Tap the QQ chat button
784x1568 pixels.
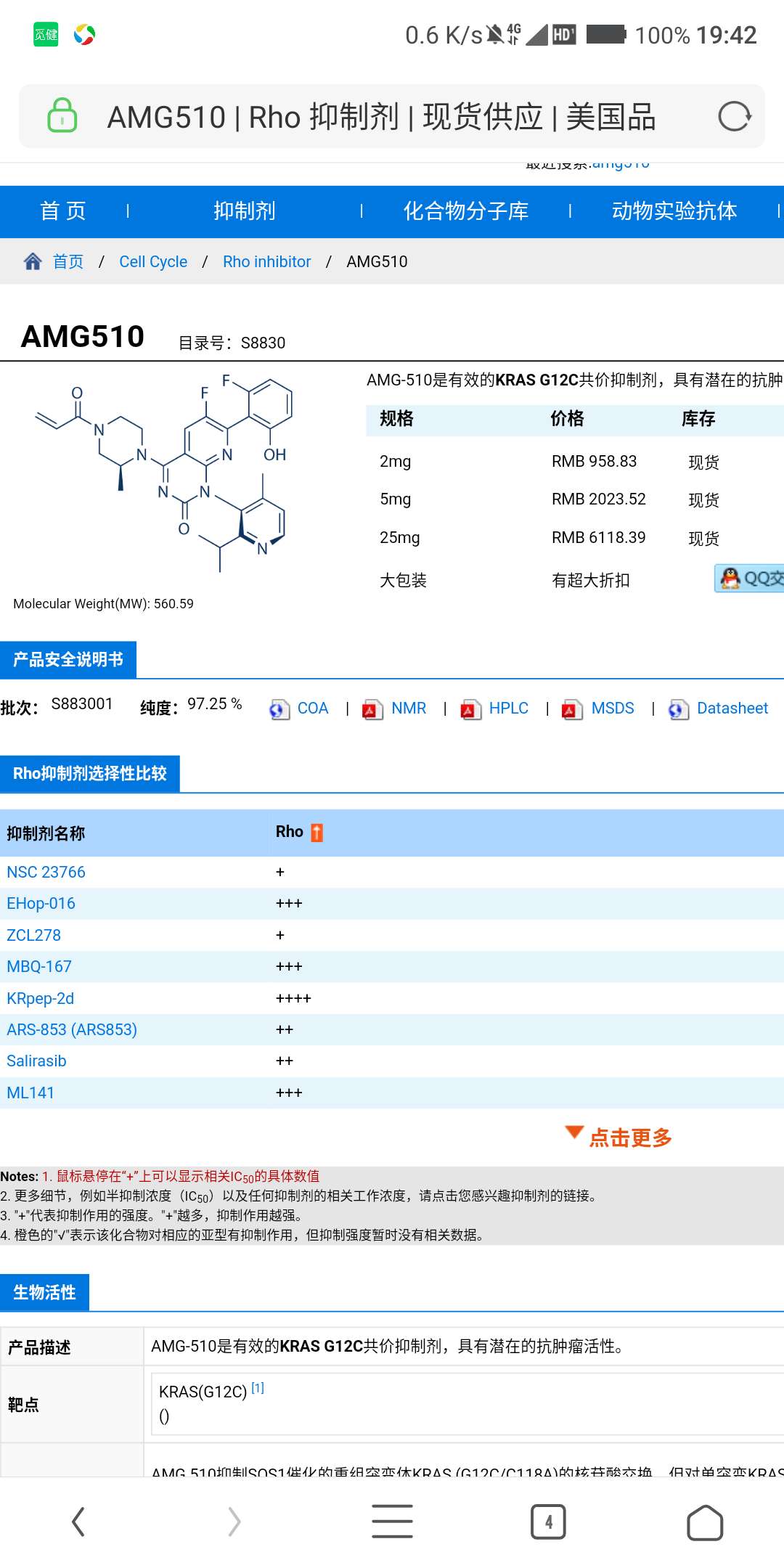[750, 579]
